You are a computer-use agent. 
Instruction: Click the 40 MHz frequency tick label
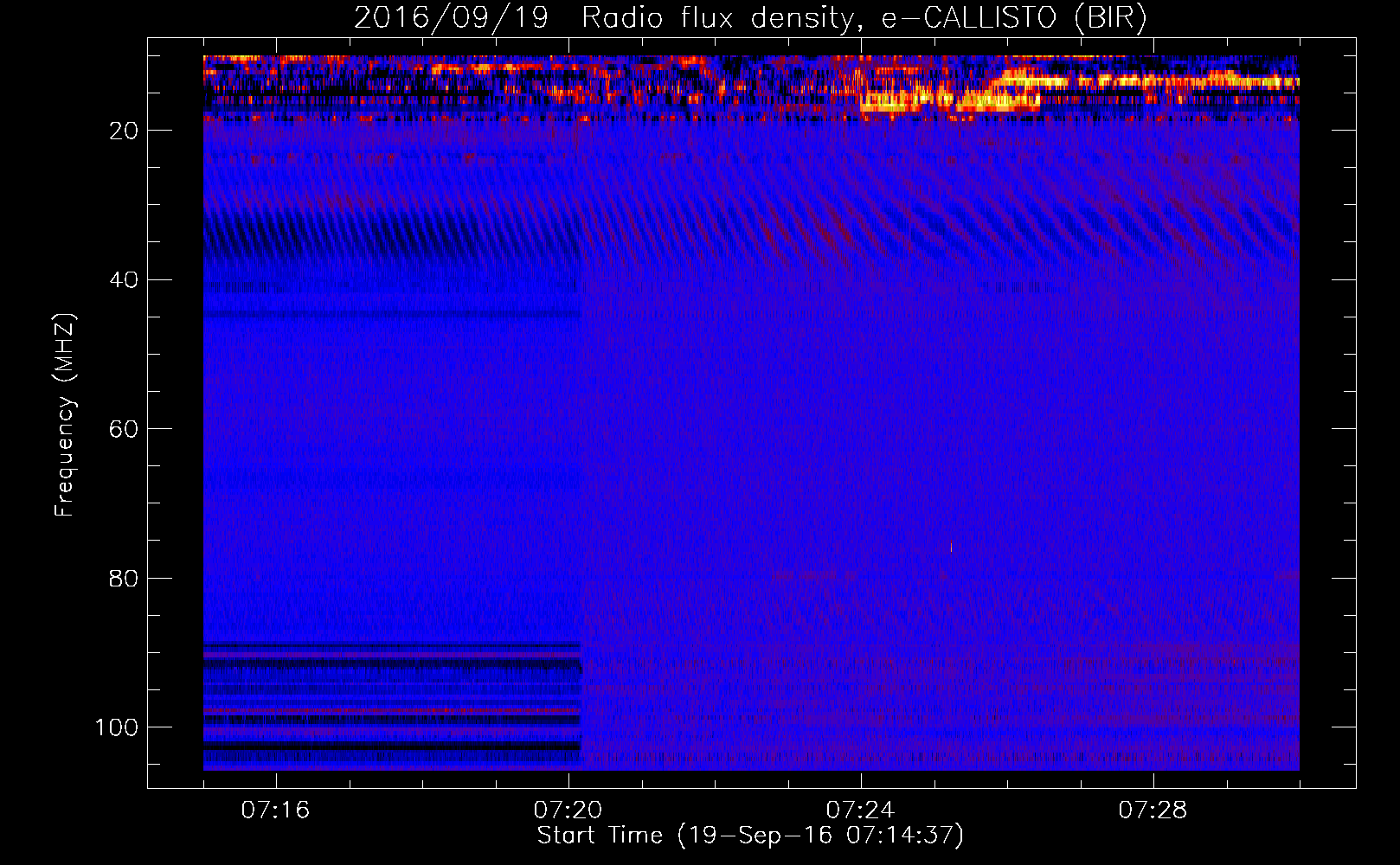coord(125,280)
